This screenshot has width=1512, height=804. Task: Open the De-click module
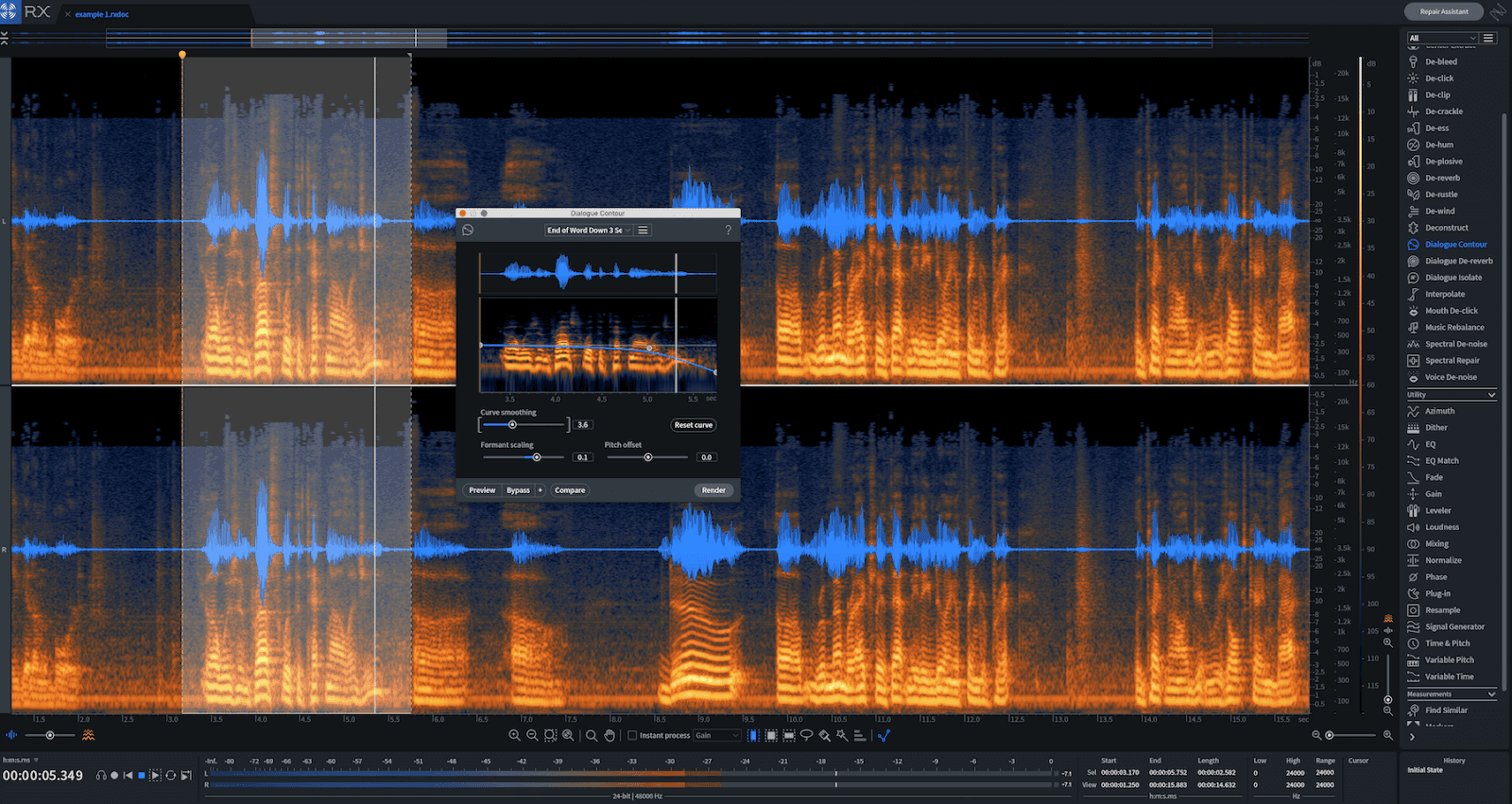pos(1439,78)
